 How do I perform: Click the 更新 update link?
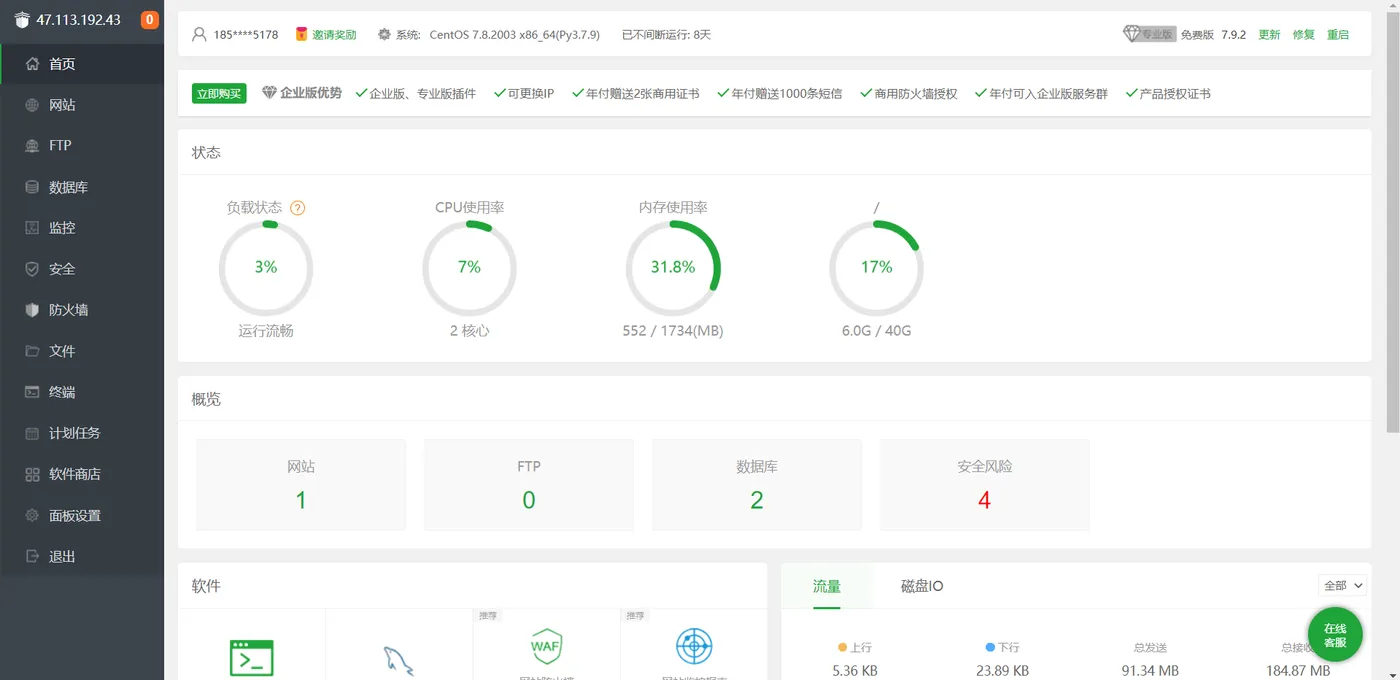1269,34
